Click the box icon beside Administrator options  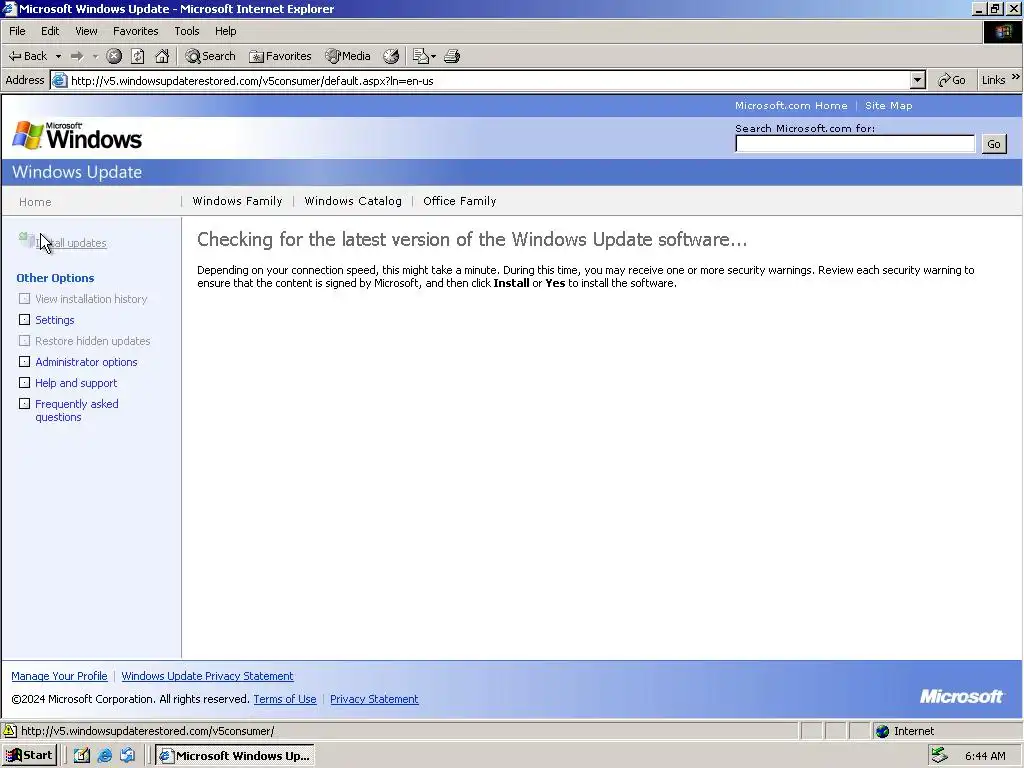(x=24, y=361)
